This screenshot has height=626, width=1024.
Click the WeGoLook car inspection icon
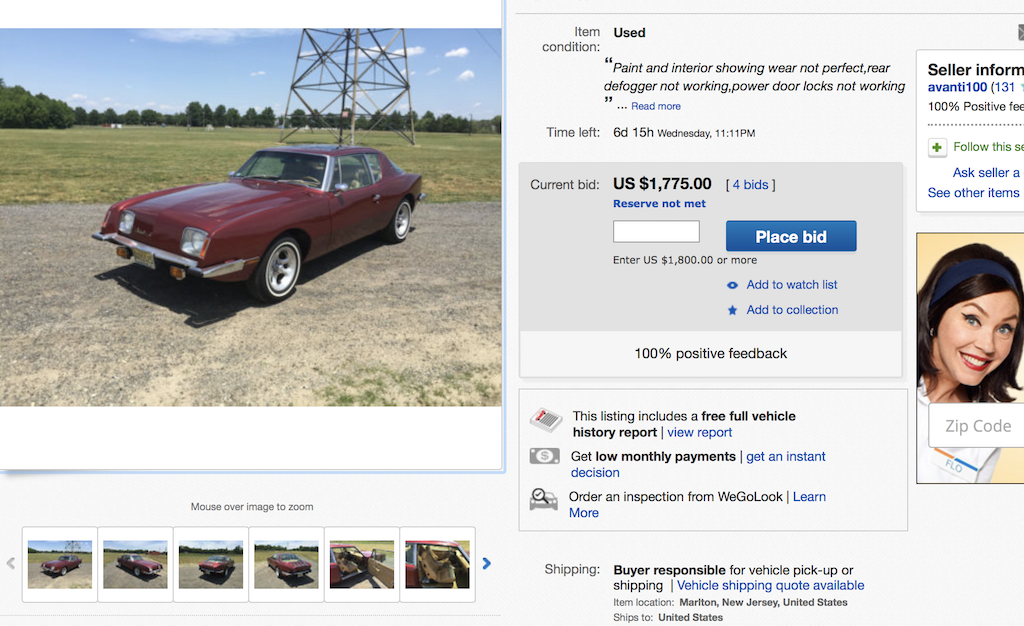544,499
